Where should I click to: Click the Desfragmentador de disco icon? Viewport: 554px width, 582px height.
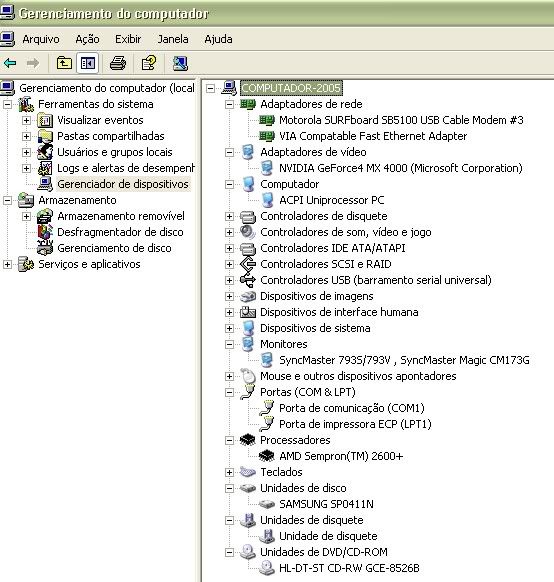point(45,232)
